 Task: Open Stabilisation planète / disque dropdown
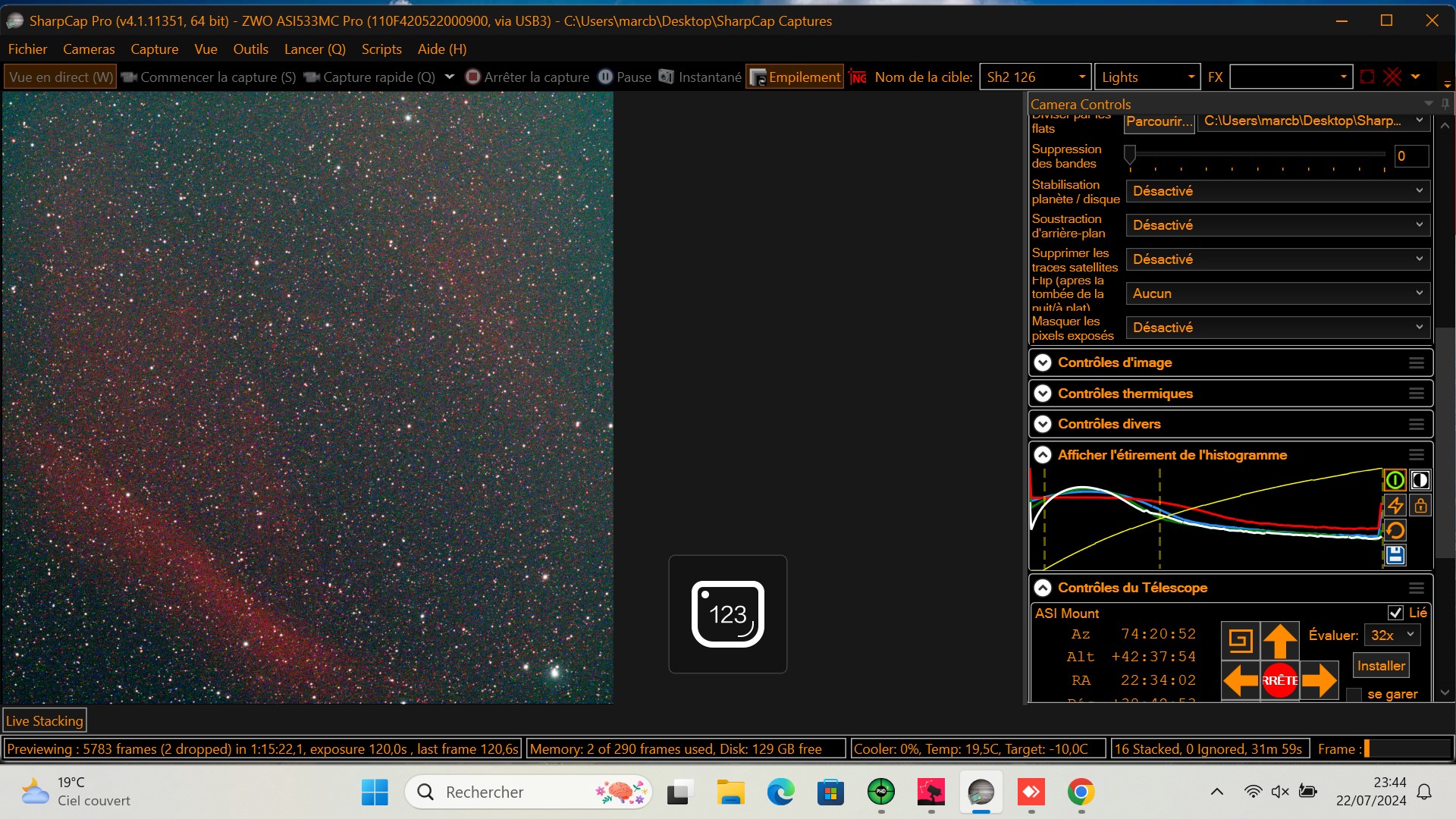coord(1278,191)
